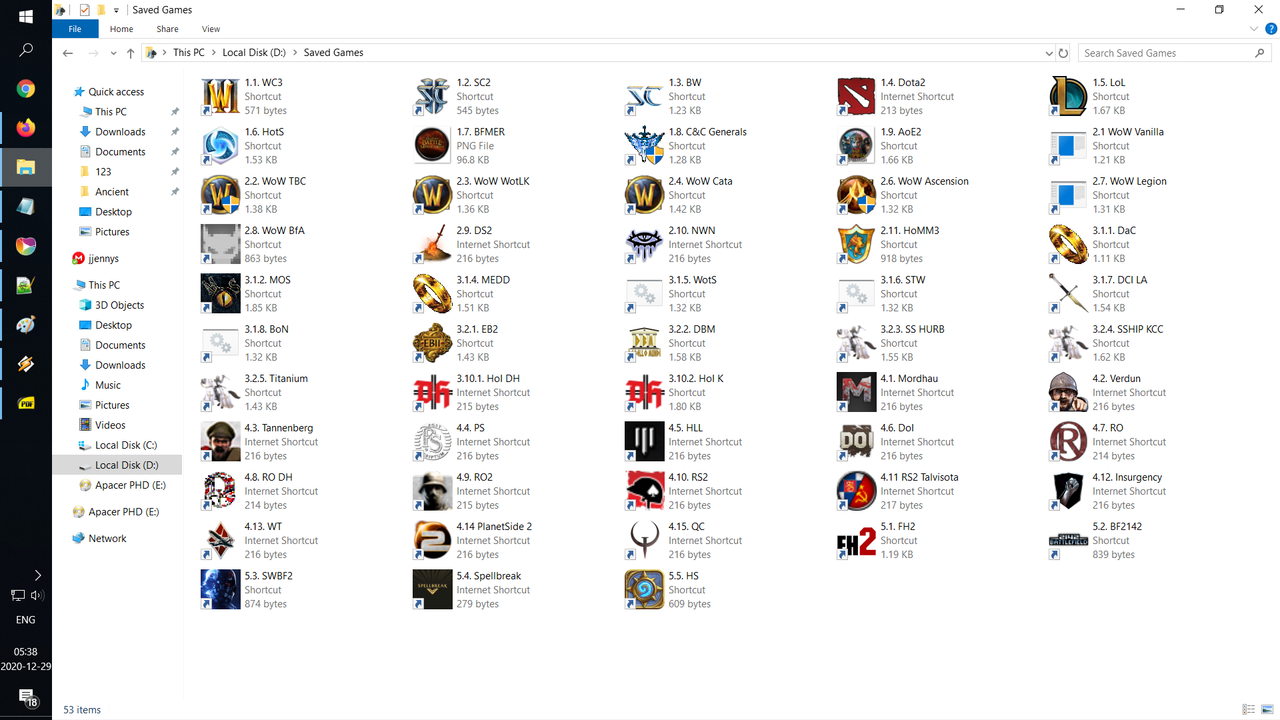Select the 1.7. BFMER PNG thumbnail
The width and height of the screenshot is (1280, 720).
click(432, 146)
